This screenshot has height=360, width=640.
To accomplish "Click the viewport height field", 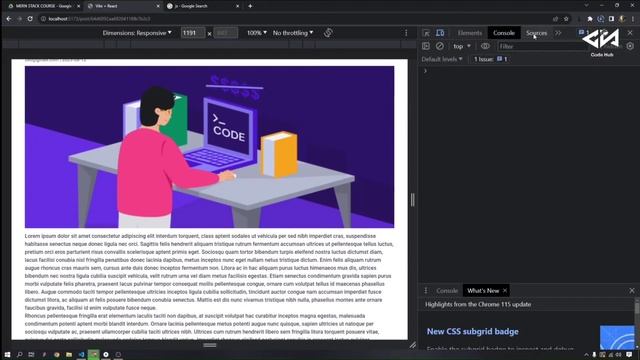I will pos(225,33).
